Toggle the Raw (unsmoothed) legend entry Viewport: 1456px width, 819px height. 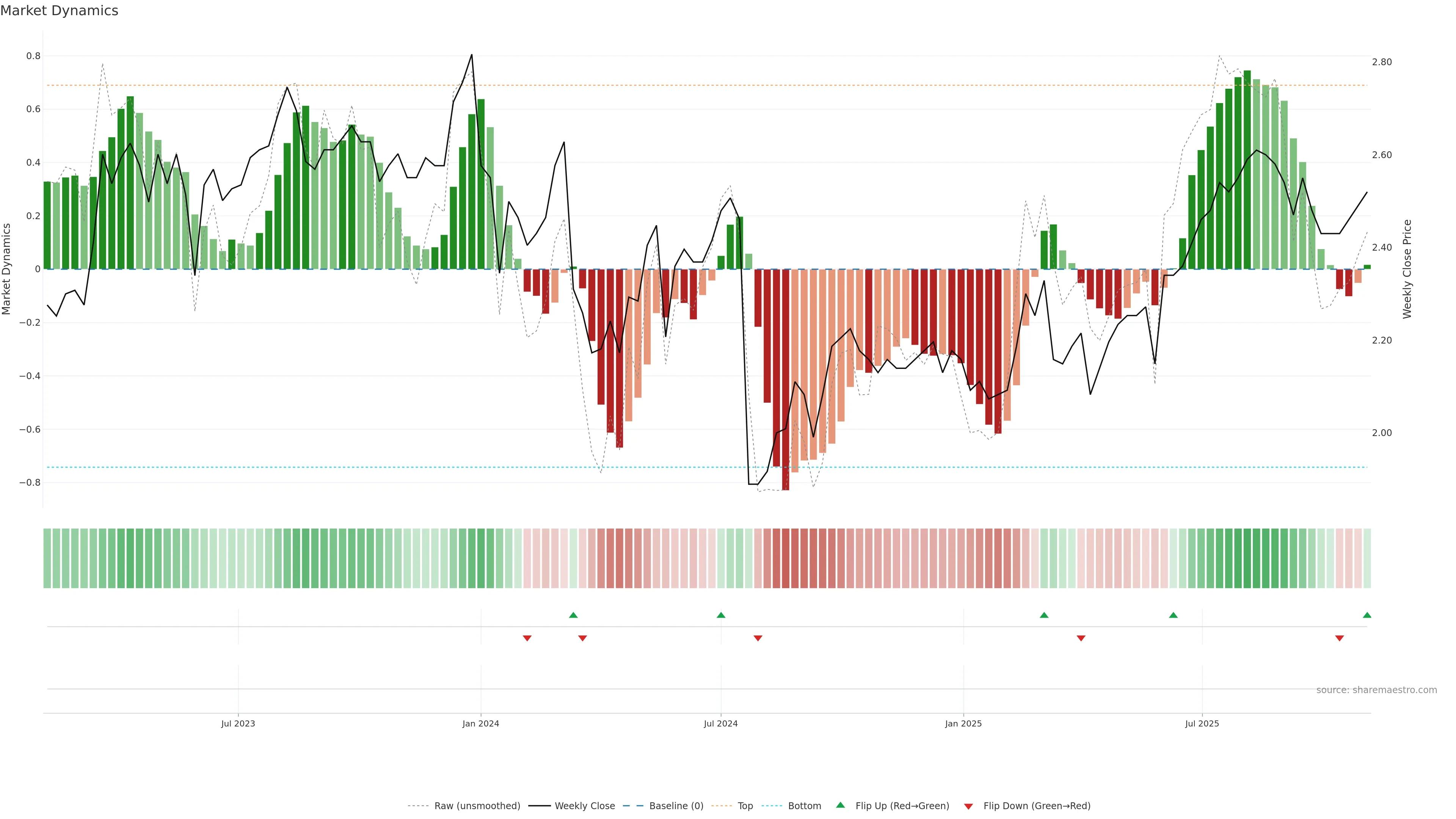pyautogui.click(x=477, y=806)
